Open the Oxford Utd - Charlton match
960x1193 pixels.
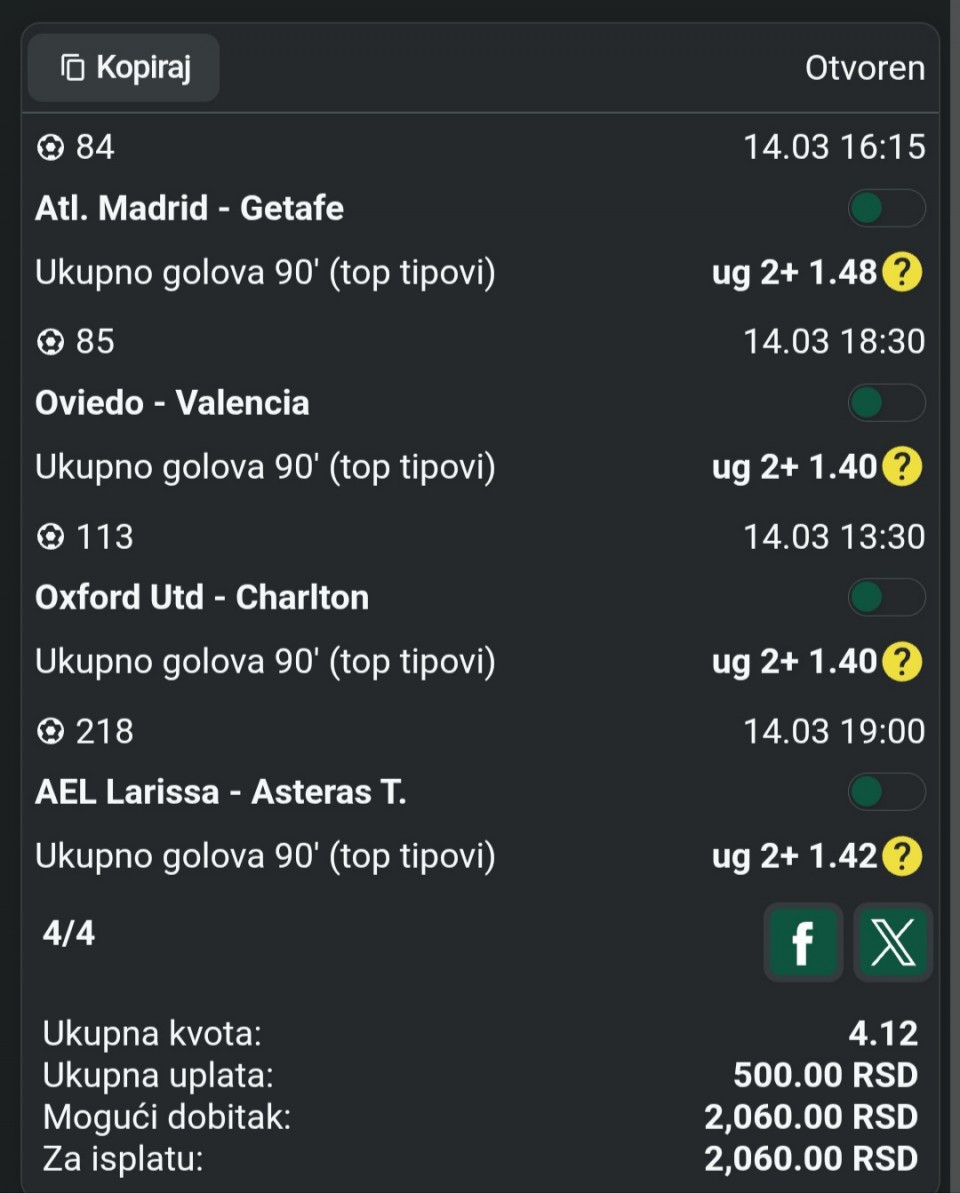tap(202, 597)
